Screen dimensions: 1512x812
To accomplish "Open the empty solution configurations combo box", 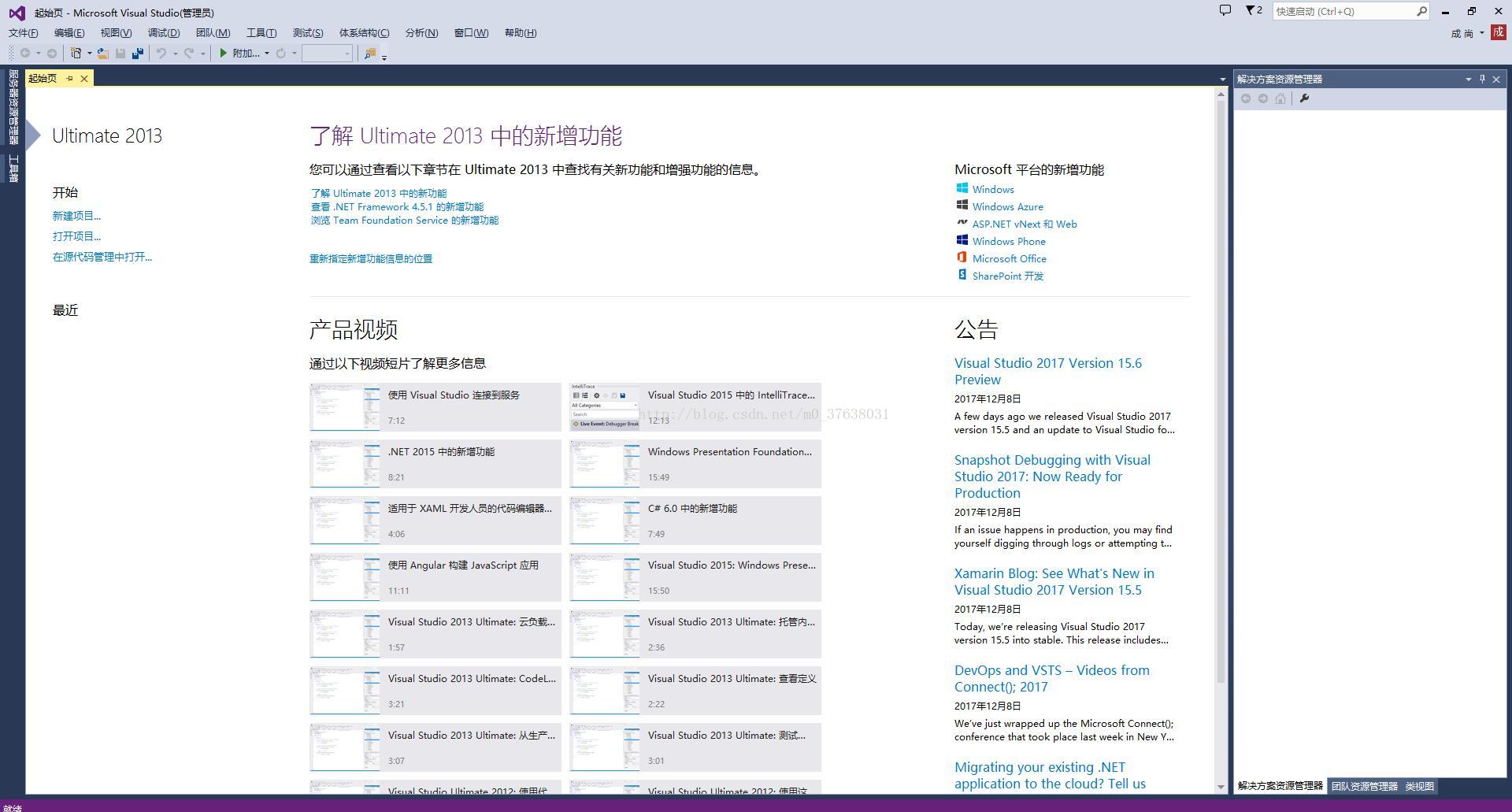I will tap(327, 53).
